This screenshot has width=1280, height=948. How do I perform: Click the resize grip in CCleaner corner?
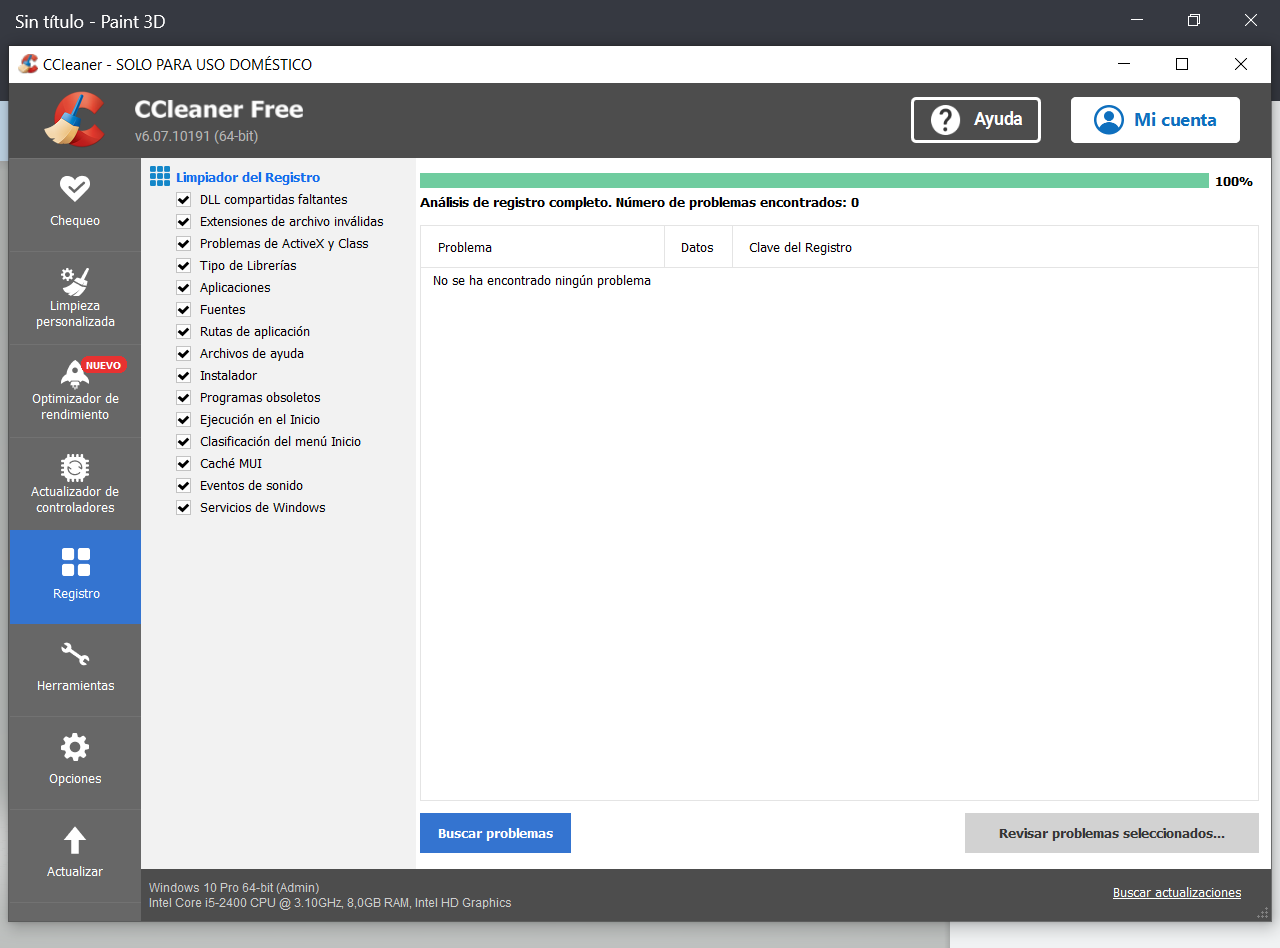1262,912
